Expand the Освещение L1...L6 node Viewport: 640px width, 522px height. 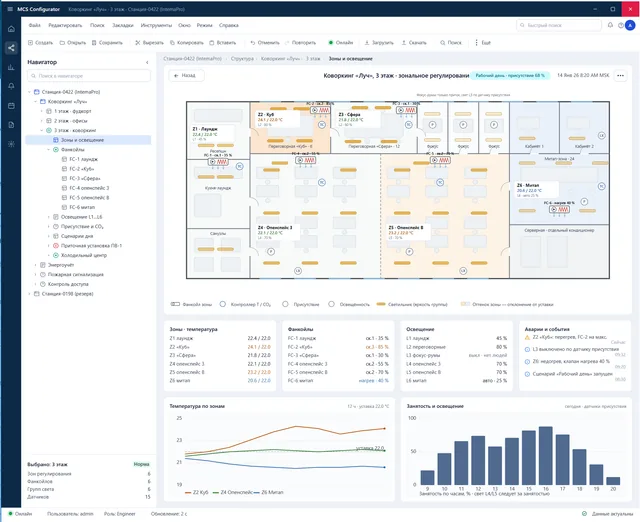point(49,217)
